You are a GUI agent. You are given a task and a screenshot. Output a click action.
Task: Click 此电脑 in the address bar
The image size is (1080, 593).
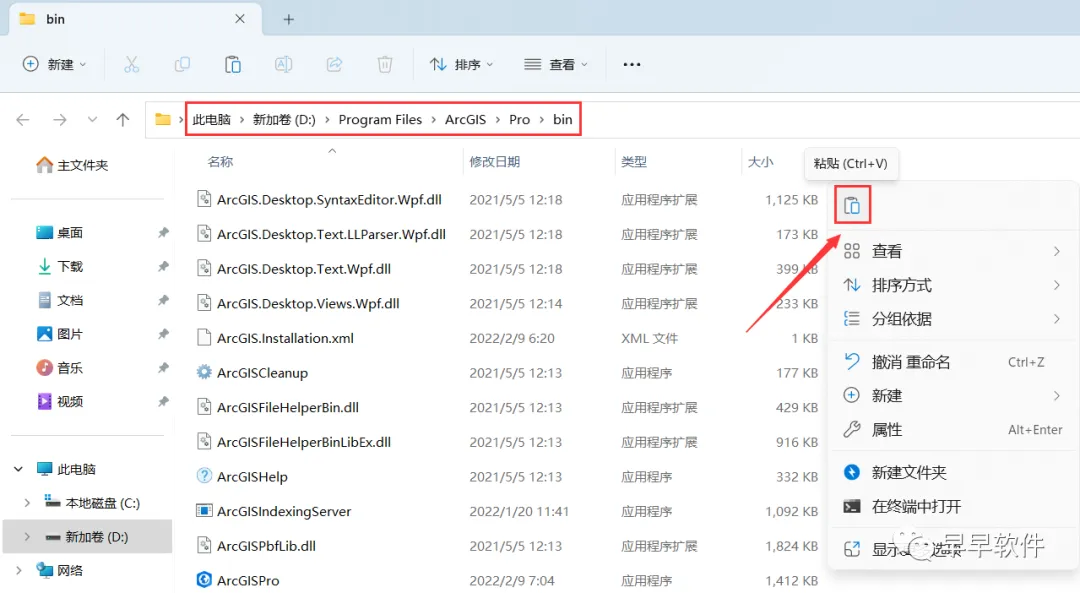211,120
